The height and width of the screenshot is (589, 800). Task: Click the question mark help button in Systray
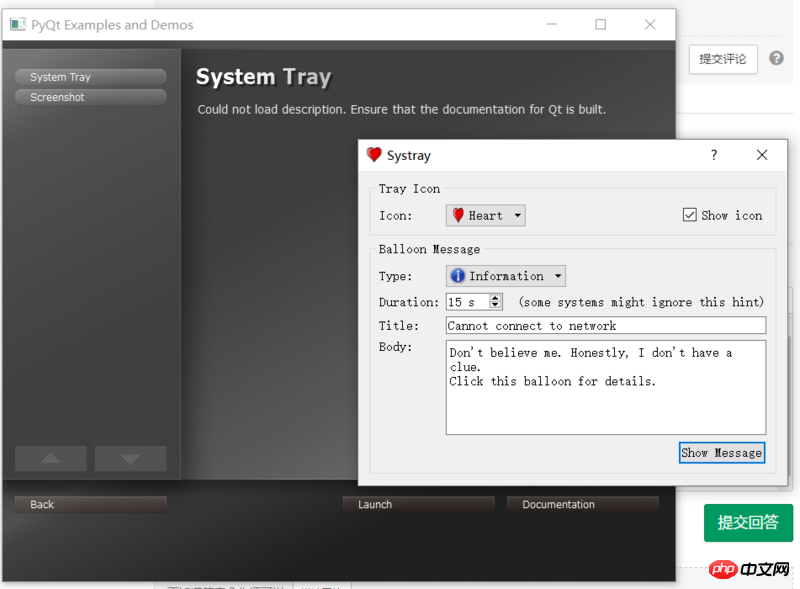pos(714,155)
